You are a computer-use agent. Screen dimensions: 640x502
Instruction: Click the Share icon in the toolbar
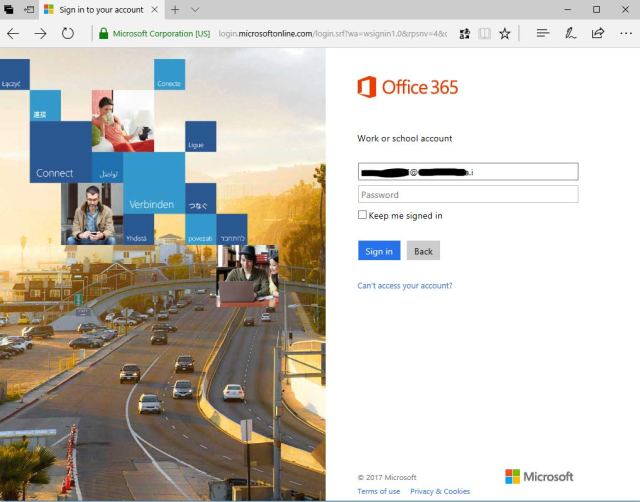click(598, 33)
